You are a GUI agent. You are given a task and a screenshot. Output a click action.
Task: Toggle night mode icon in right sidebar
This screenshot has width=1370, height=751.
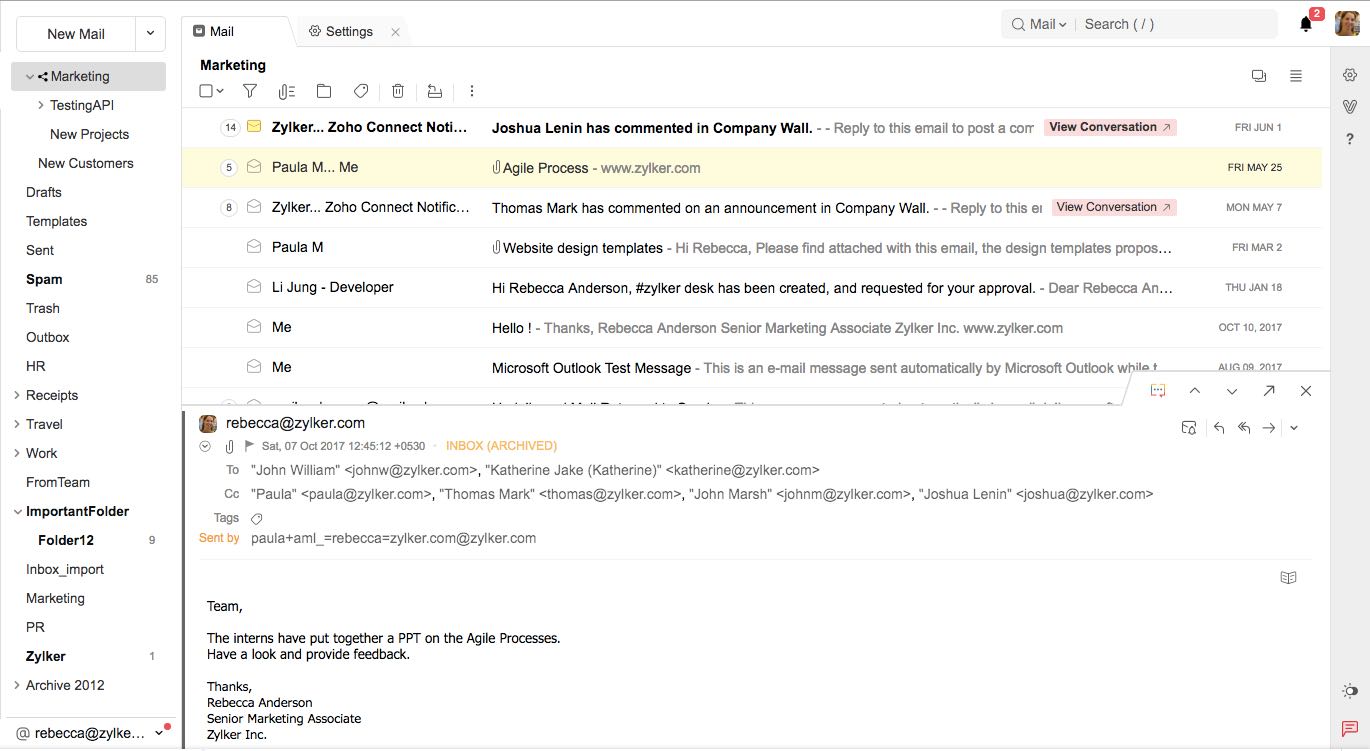[1350, 691]
